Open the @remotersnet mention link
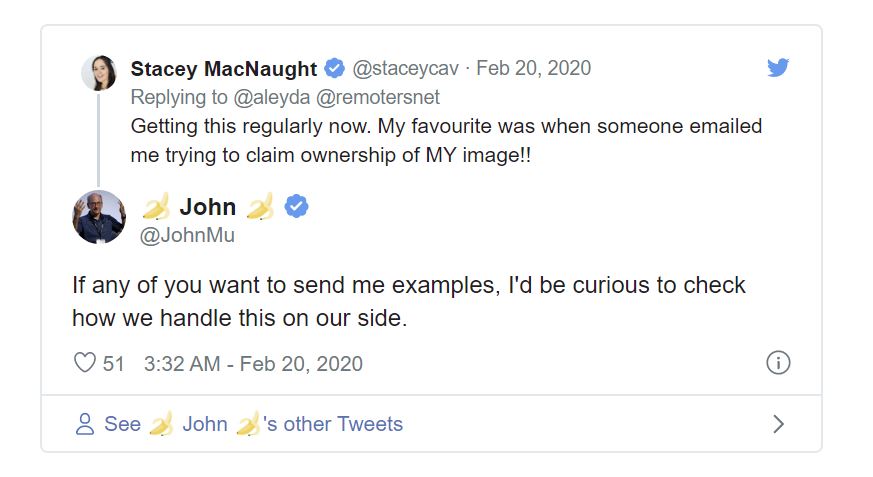This screenshot has width=873, height=477. 378,97
